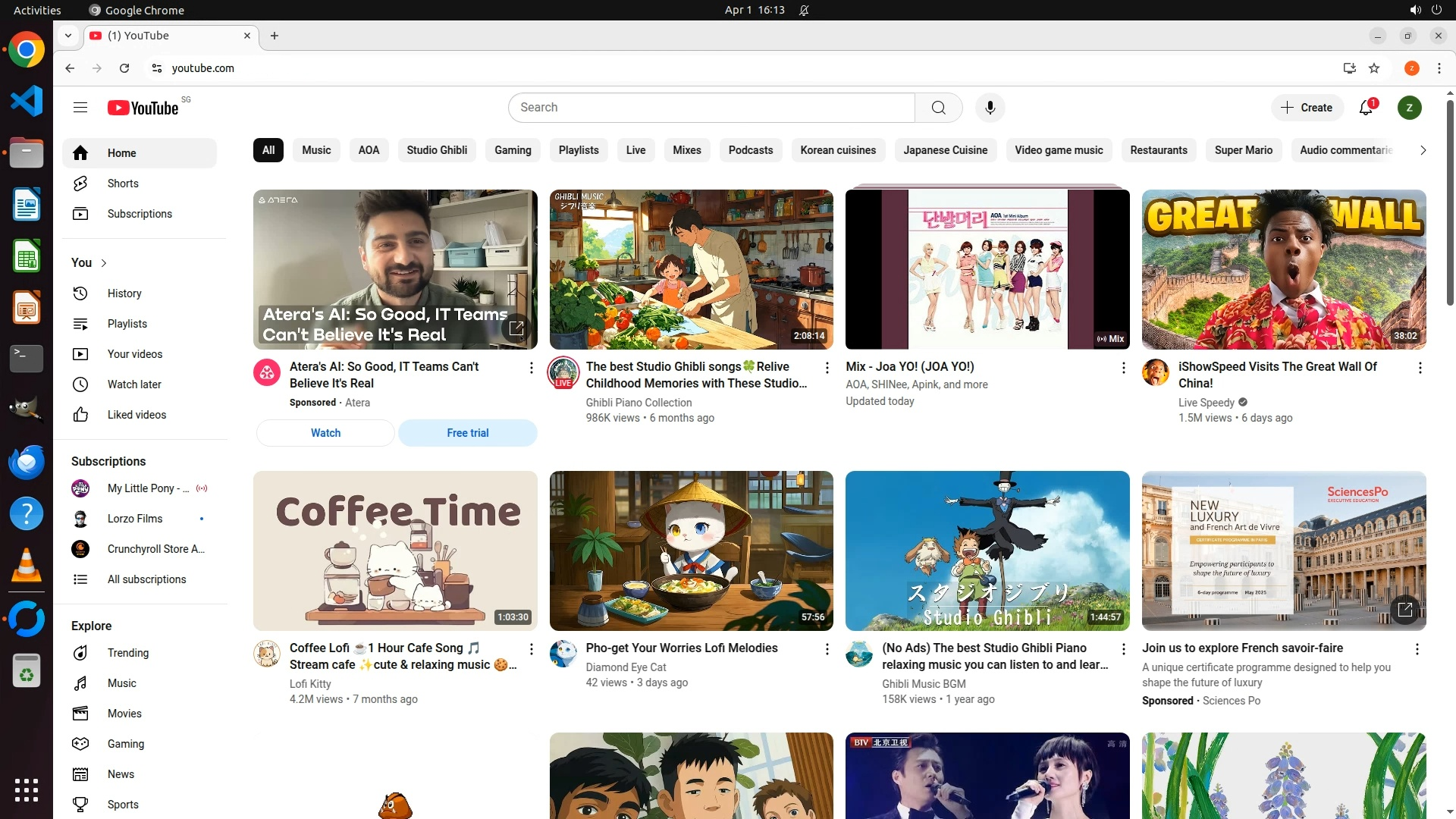1456x819 pixels.
Task: Open Liked videos in sidebar
Action: tap(136, 415)
